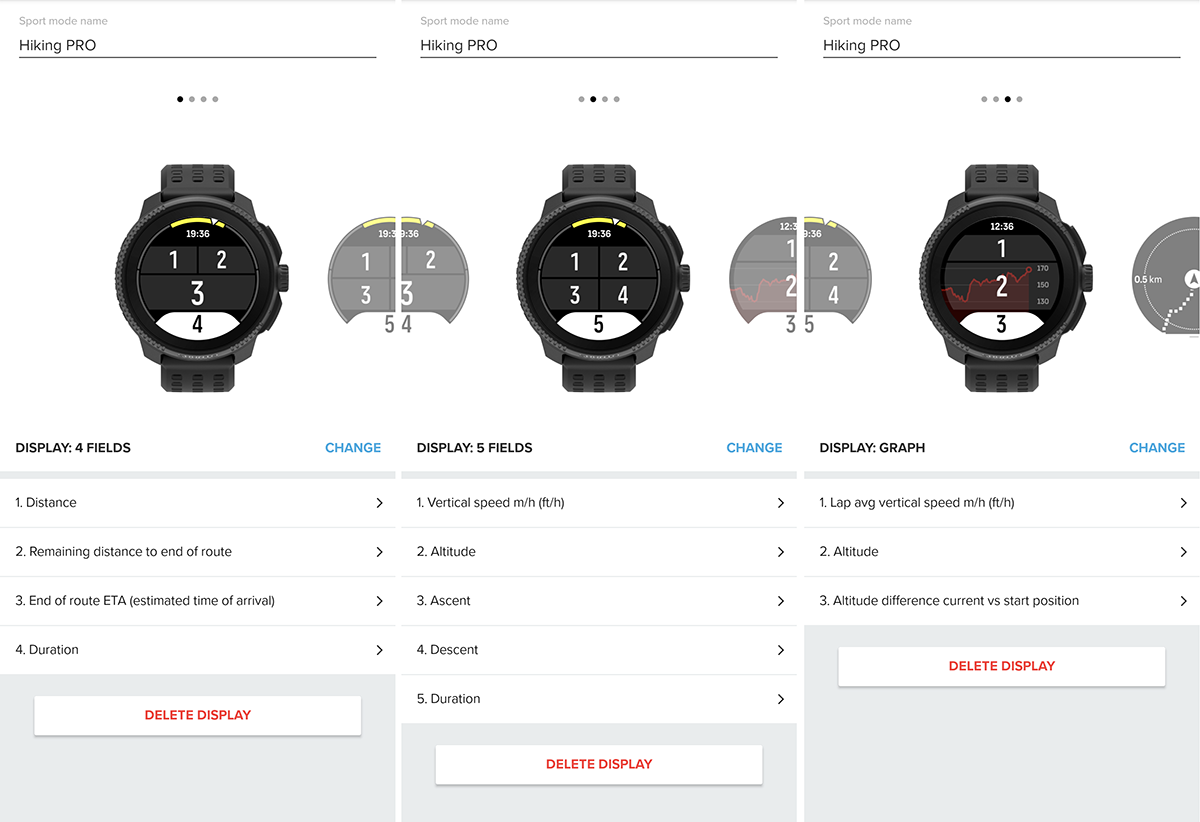Click chevron for Lap avg vertical speed

pyautogui.click(x=1184, y=503)
